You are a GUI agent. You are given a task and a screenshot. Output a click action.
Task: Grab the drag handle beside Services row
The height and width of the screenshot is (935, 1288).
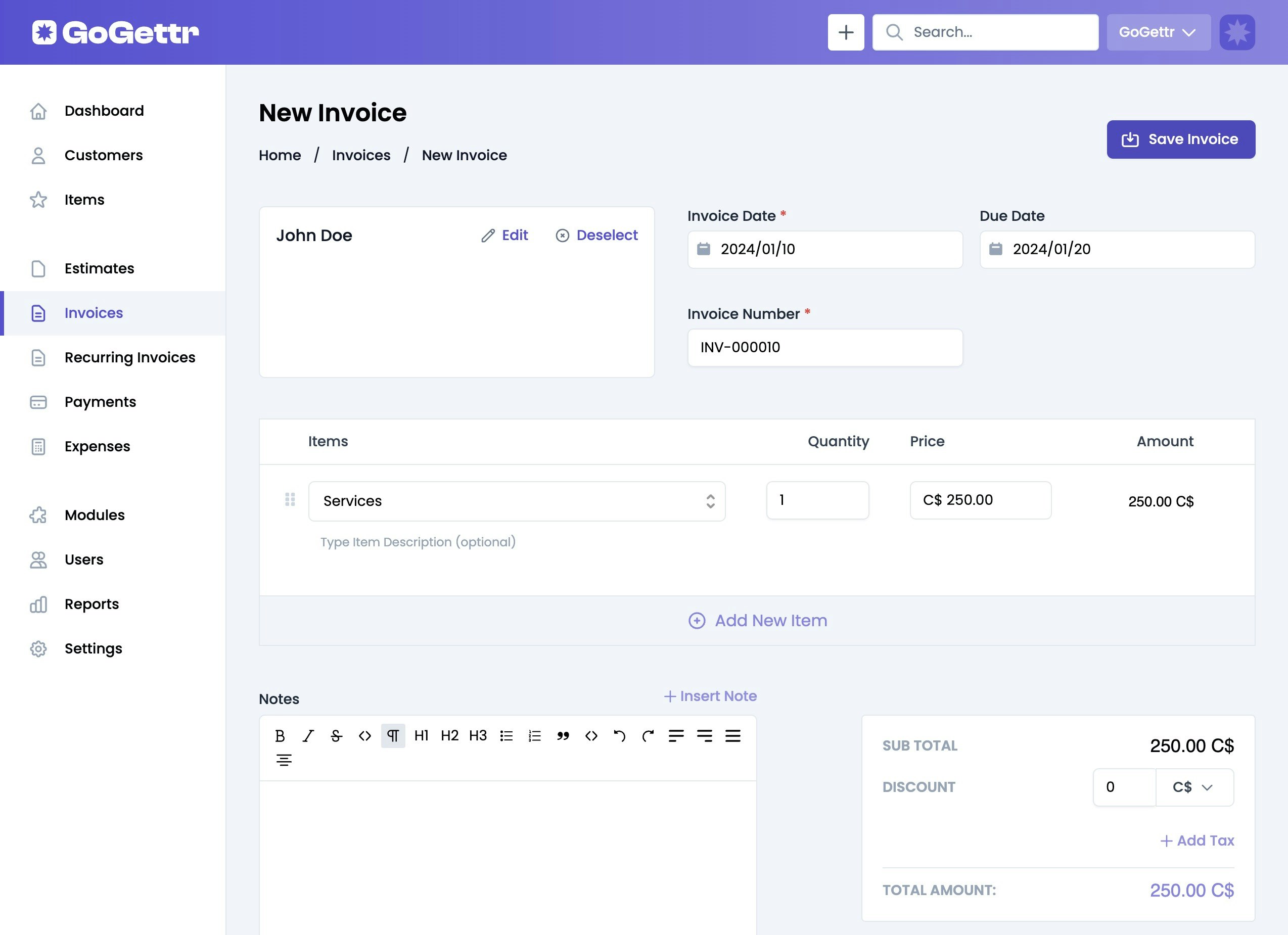(290, 499)
